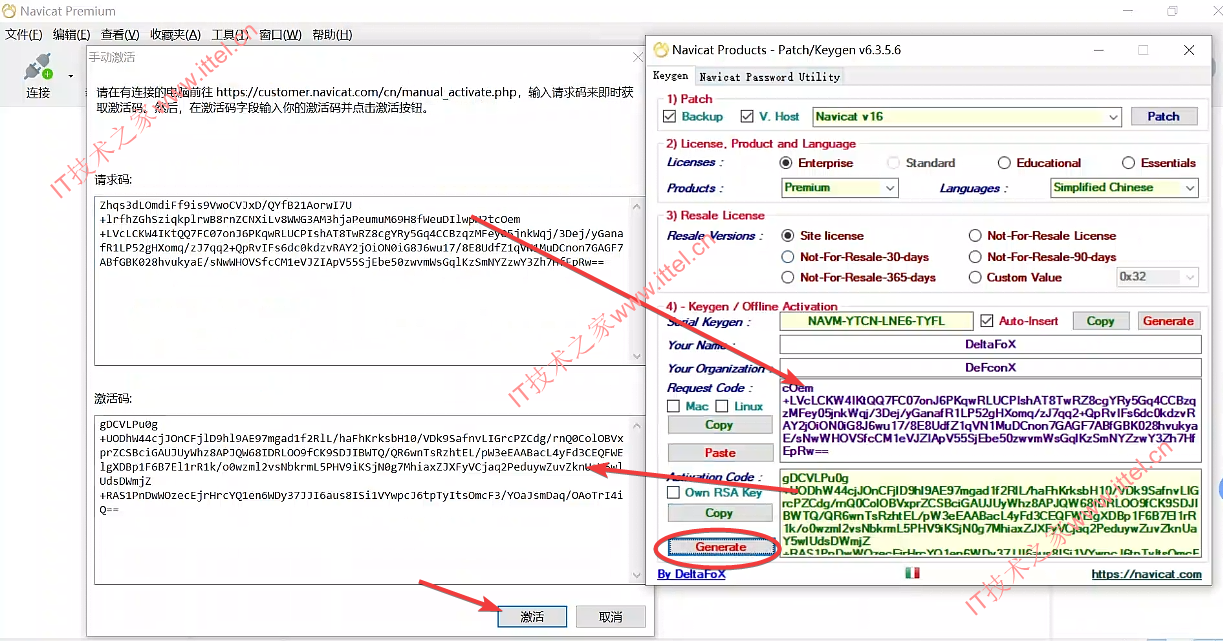This screenshot has width=1223, height=641.
Task: Click the 请求码 box scrollbar down arrow
Action: [638, 357]
